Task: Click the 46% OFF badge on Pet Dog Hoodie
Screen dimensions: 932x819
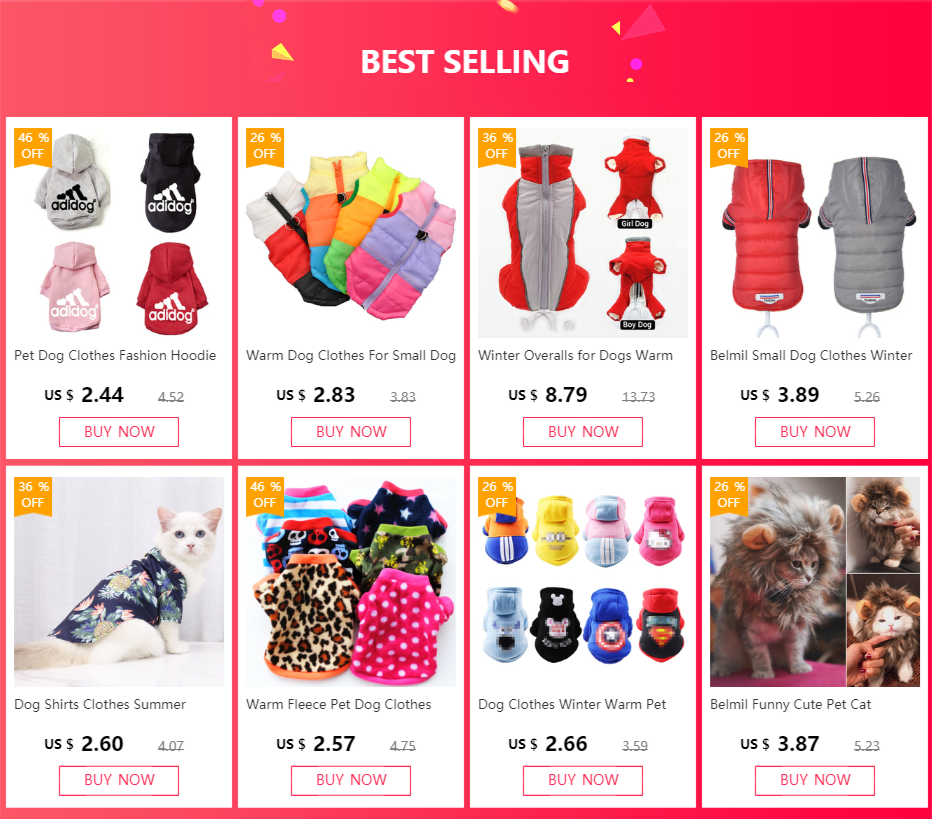Action: (33, 146)
